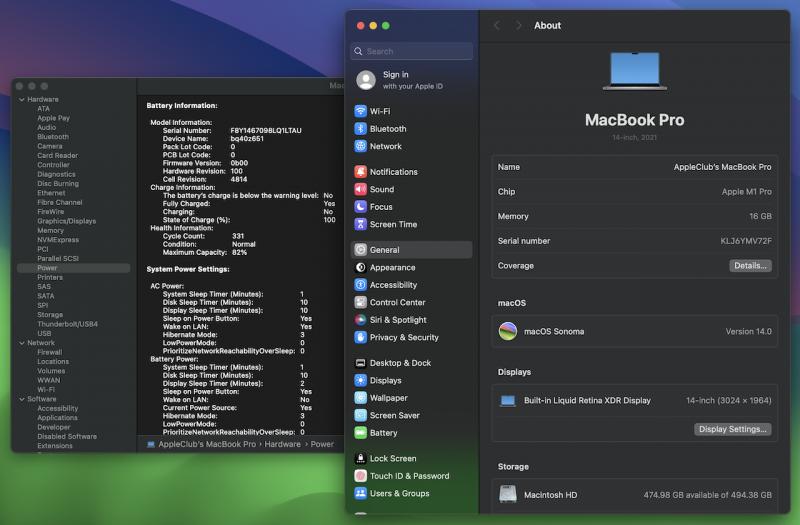Open Screen Time settings
Screen dimensions: 800x525
point(393,225)
